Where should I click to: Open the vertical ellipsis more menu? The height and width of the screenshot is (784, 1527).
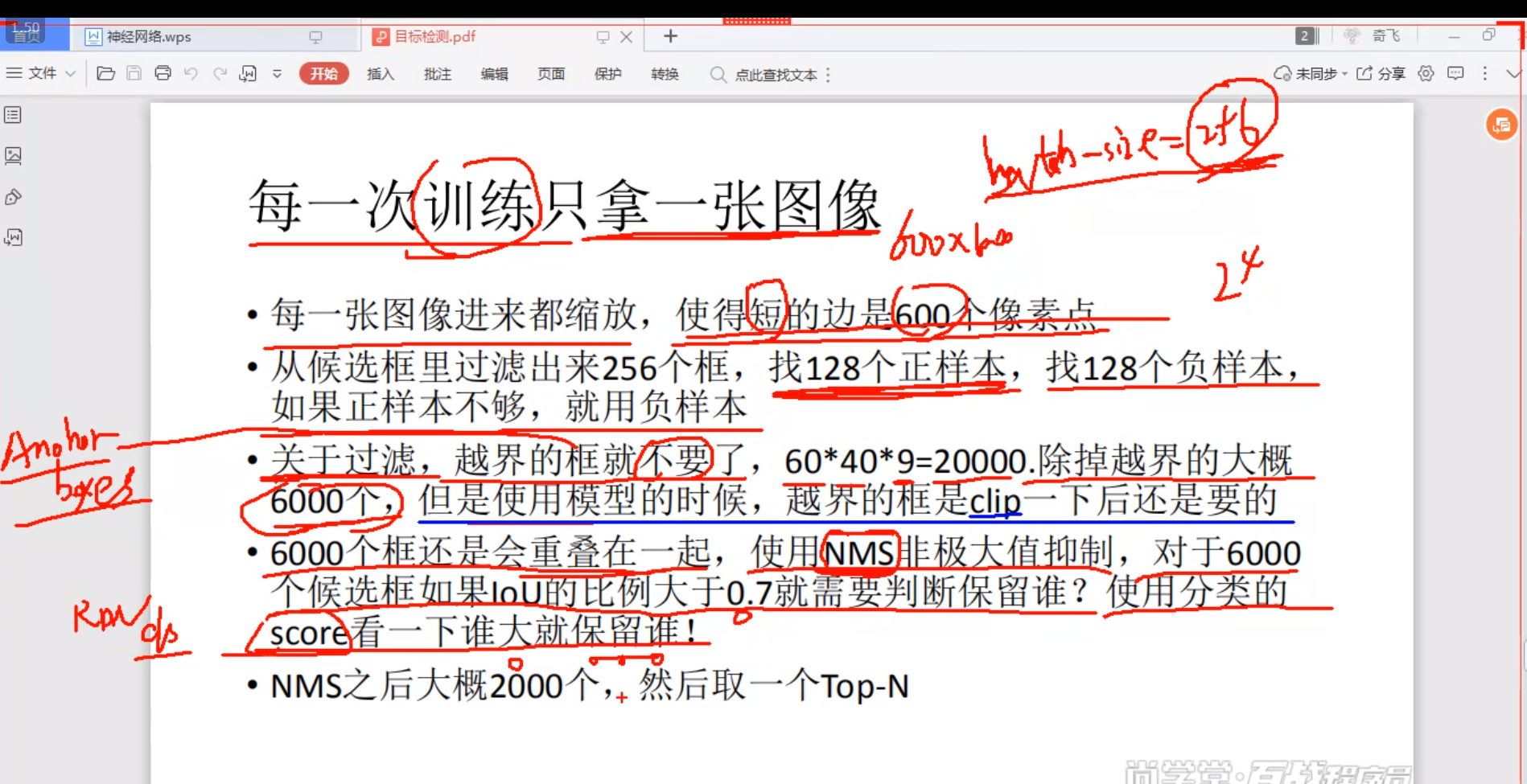coord(1485,74)
